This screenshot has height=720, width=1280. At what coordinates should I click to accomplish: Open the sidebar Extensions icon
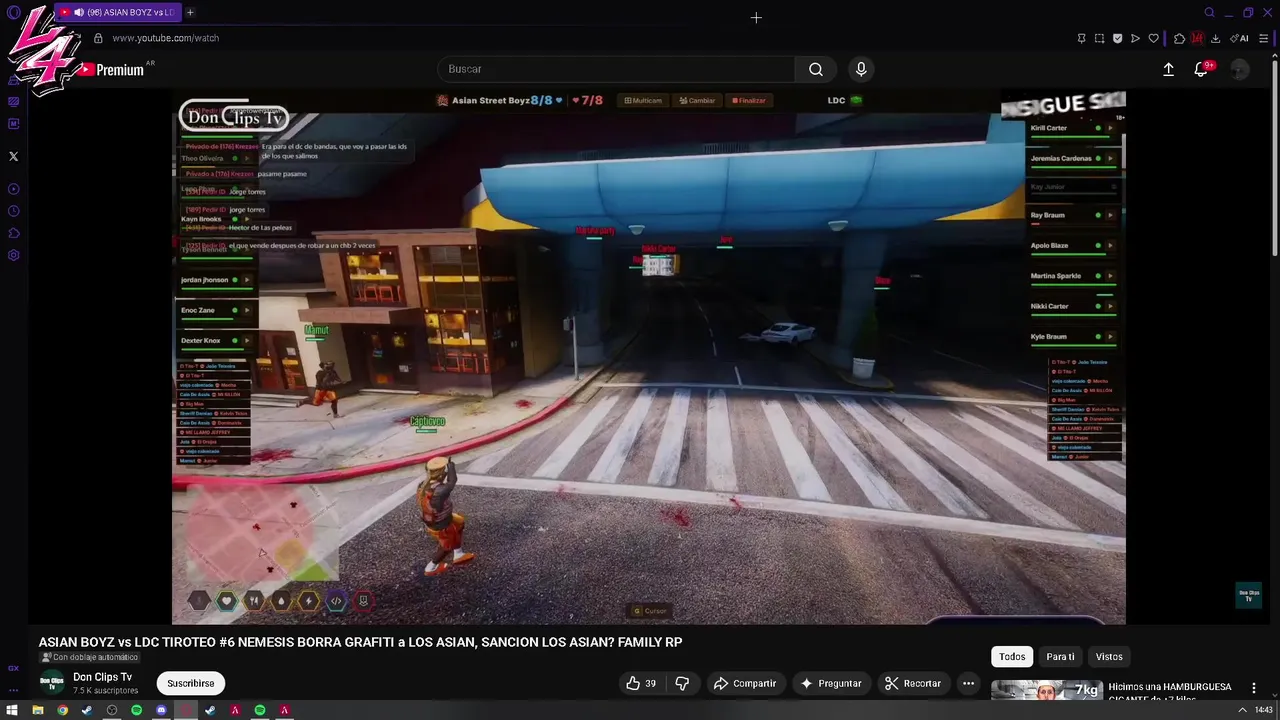[14, 233]
